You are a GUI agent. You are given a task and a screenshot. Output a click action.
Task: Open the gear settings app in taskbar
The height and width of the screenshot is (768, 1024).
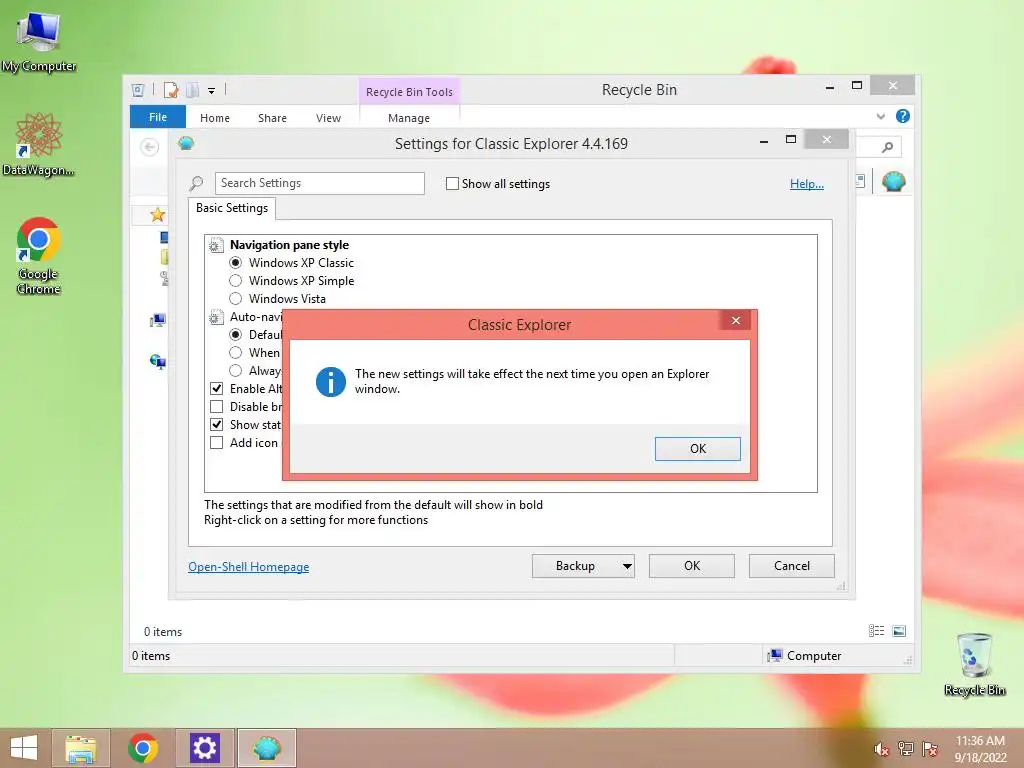204,748
